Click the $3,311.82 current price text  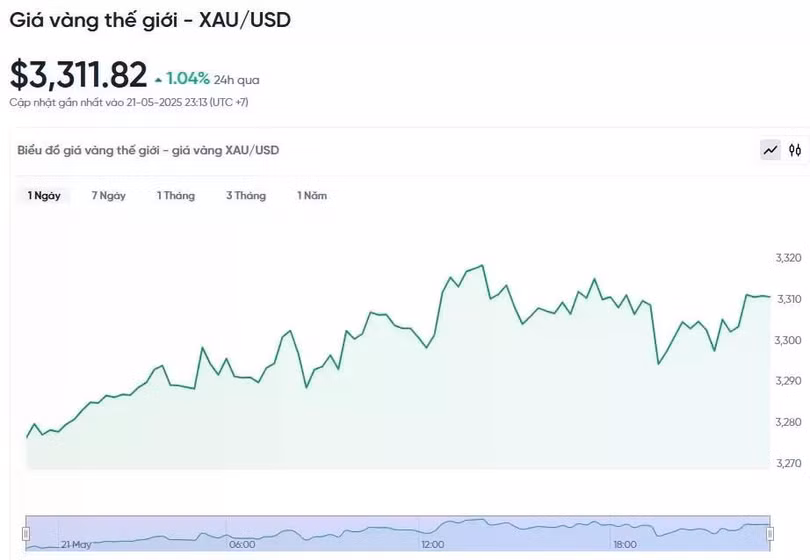(78, 75)
